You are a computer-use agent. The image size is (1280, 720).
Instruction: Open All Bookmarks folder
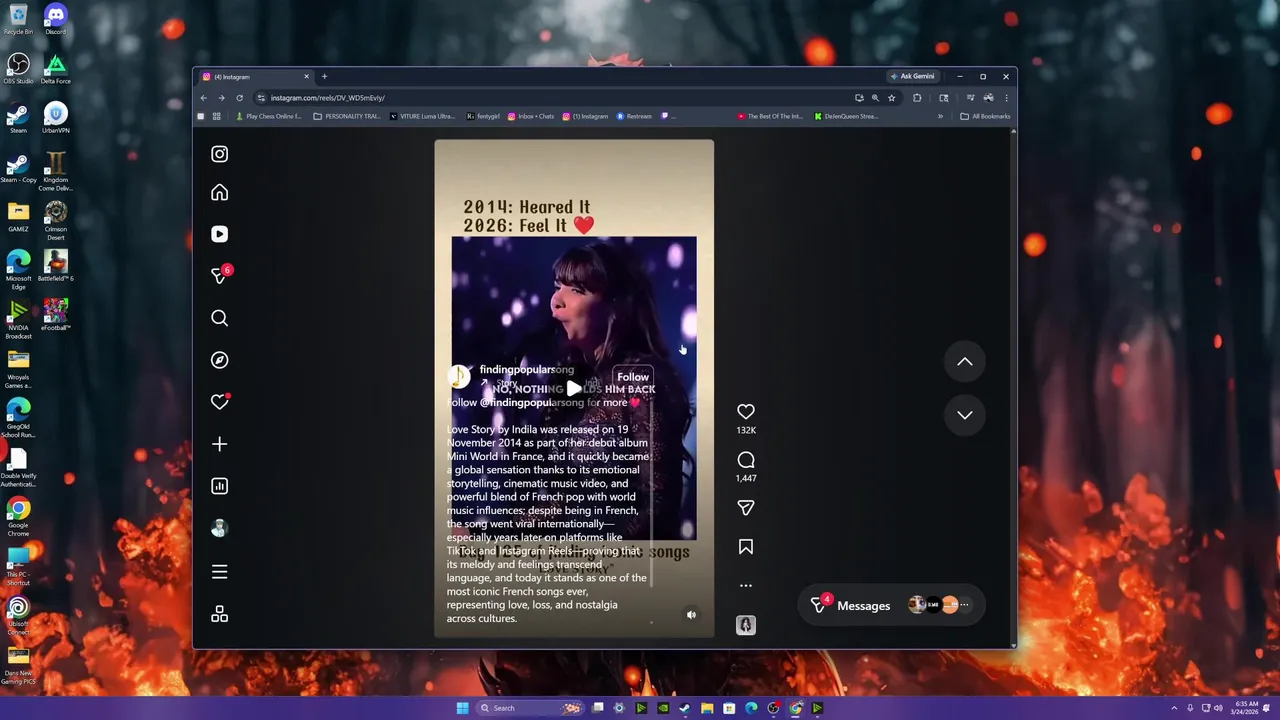[x=985, y=116]
